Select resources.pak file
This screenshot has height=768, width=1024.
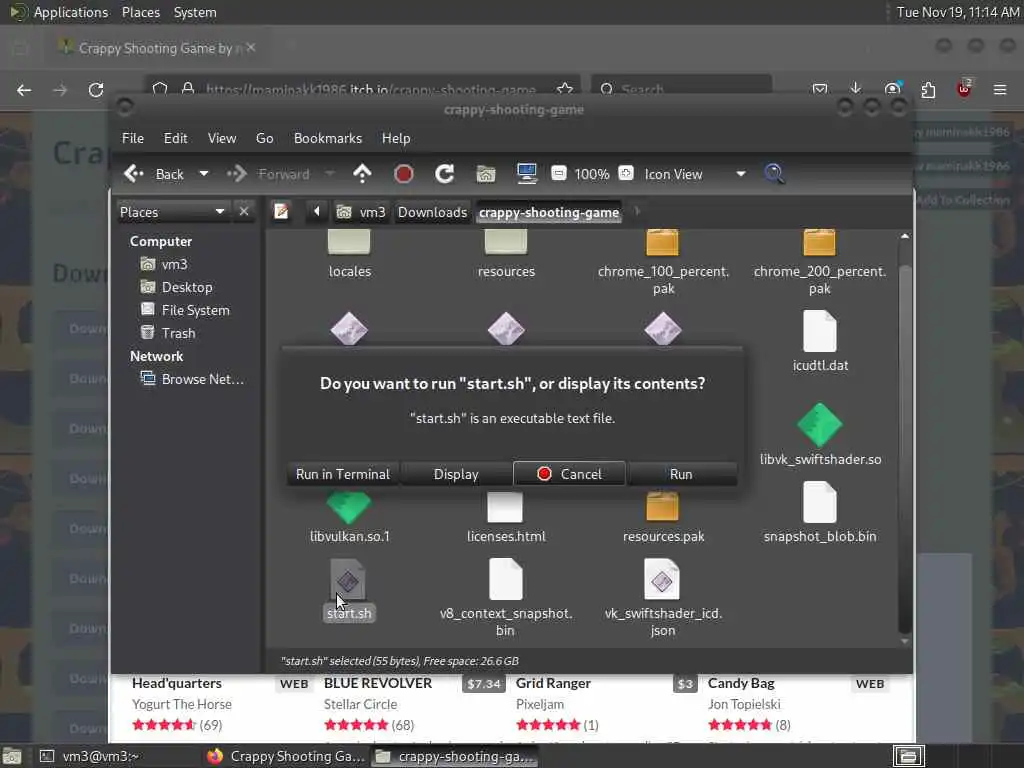coord(663,520)
